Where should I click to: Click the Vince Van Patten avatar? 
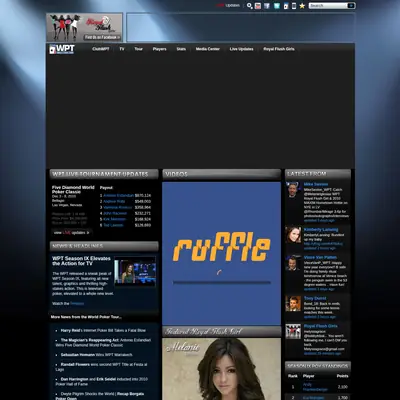click(293, 263)
